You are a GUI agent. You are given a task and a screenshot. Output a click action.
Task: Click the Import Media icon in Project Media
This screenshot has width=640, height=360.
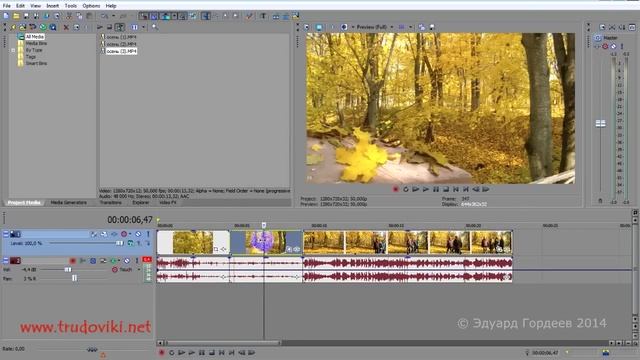coord(22,27)
